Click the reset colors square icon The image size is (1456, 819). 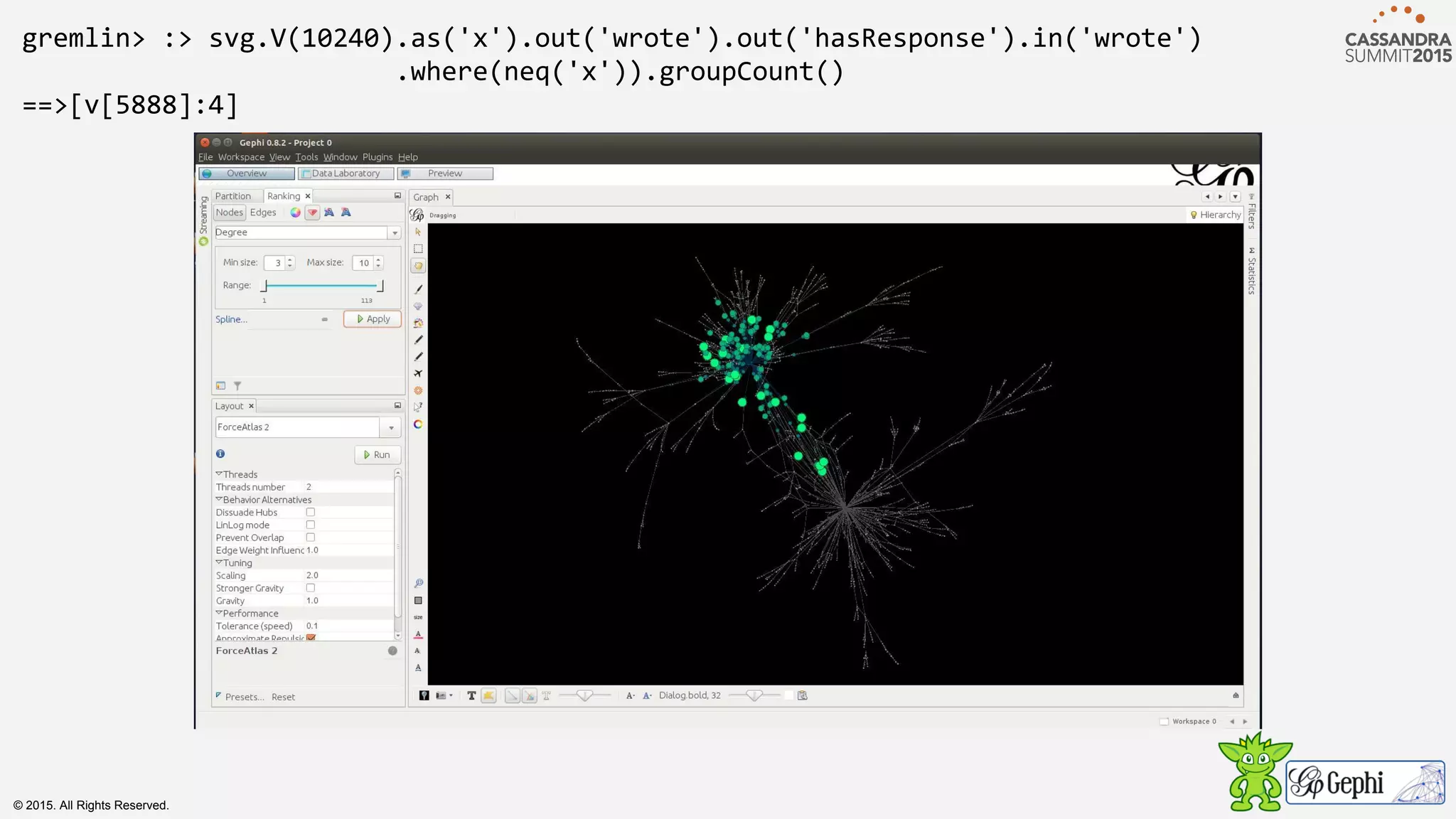point(418,601)
